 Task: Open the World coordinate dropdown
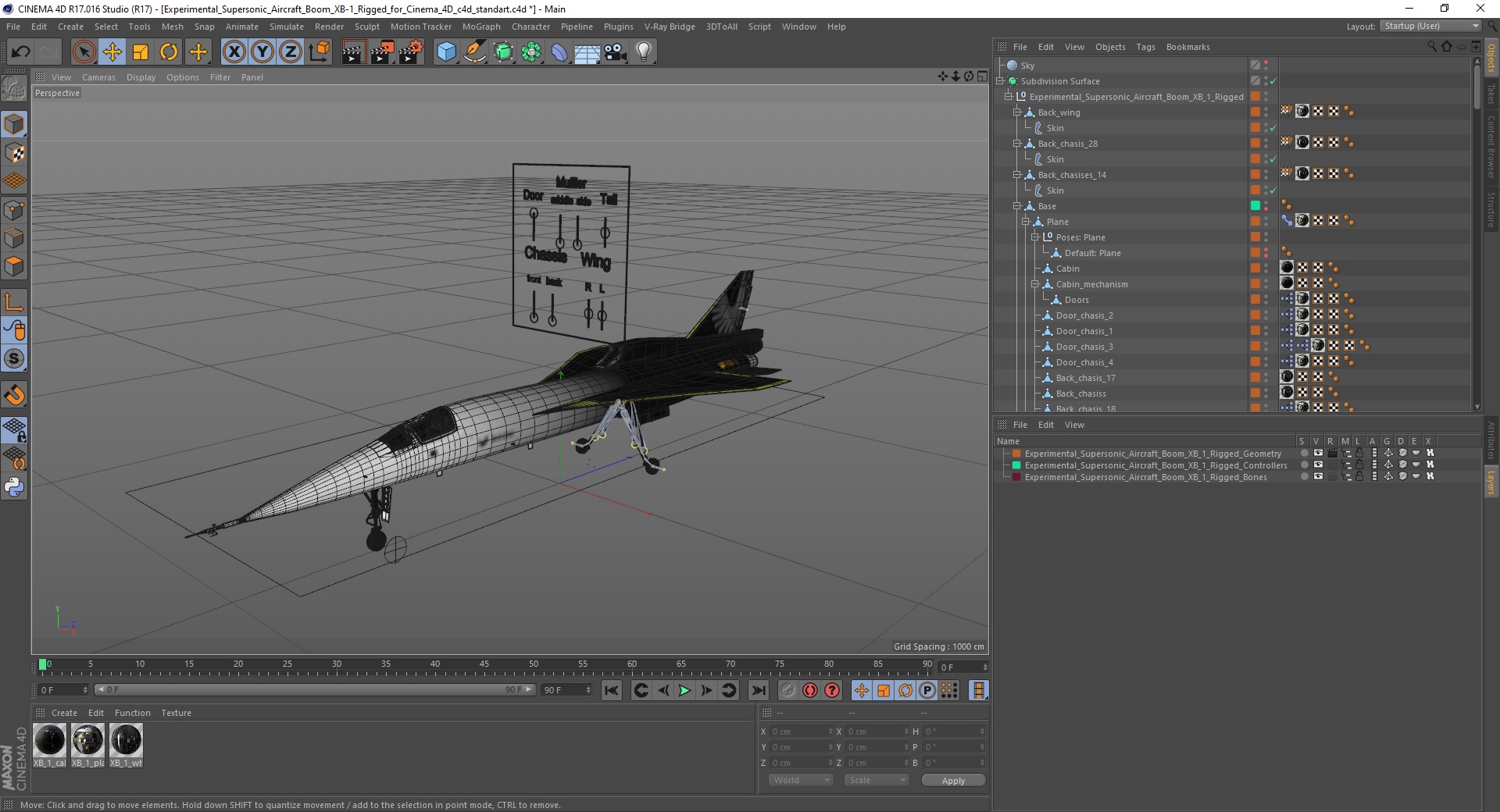click(x=801, y=780)
